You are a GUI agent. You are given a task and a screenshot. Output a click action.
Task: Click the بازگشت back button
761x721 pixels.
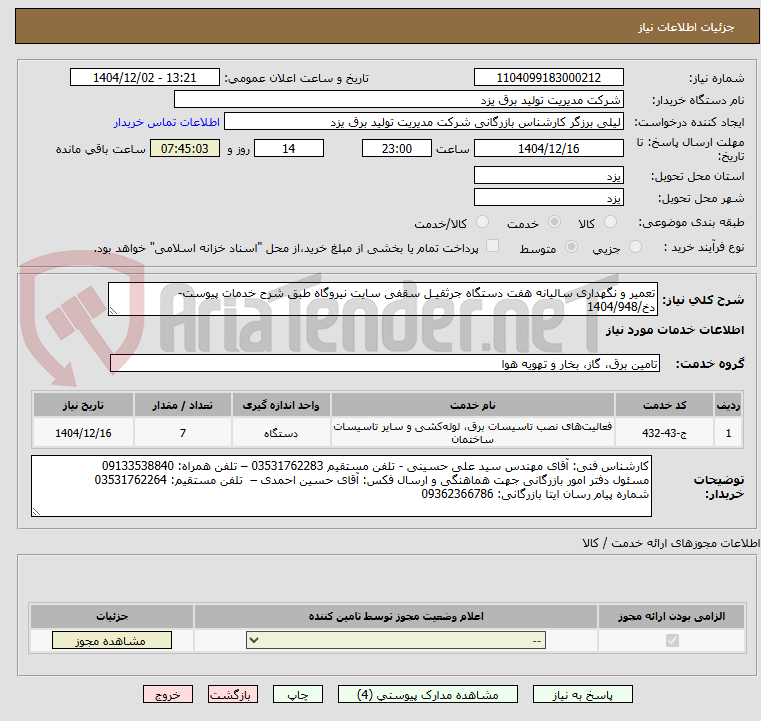232,694
